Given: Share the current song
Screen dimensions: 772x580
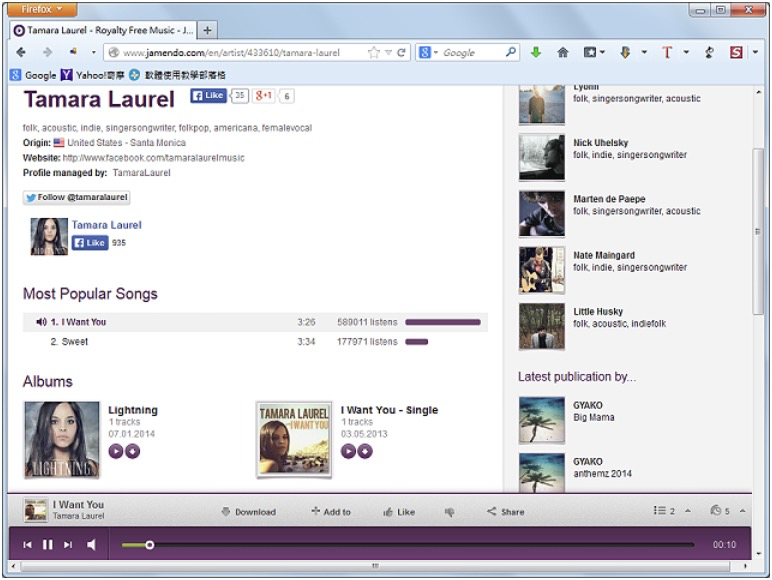Looking at the screenshot, I should coord(506,512).
